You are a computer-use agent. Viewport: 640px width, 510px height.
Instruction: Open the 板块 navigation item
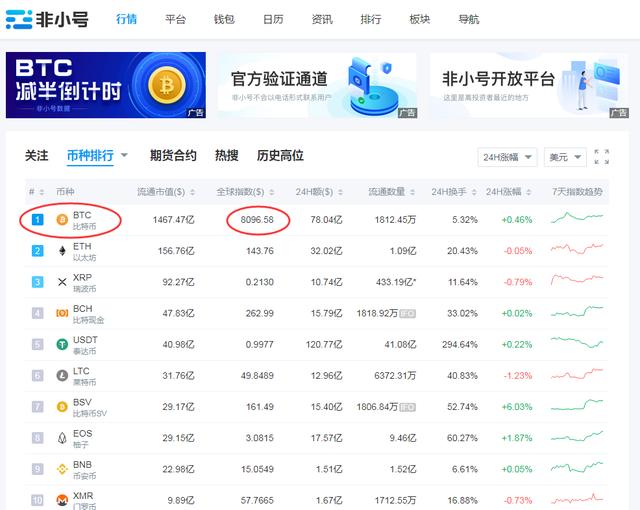420,19
